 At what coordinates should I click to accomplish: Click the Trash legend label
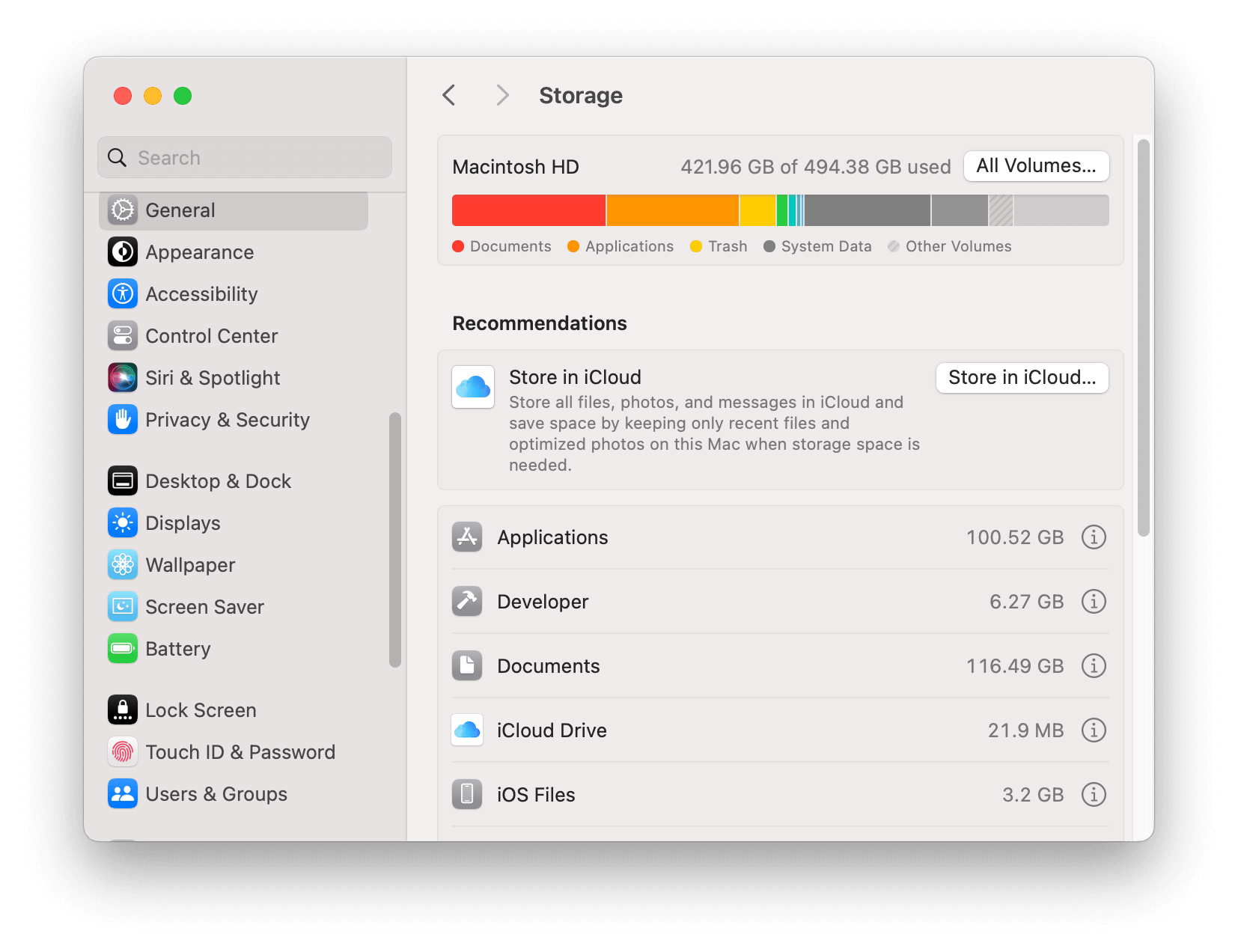coord(728,246)
